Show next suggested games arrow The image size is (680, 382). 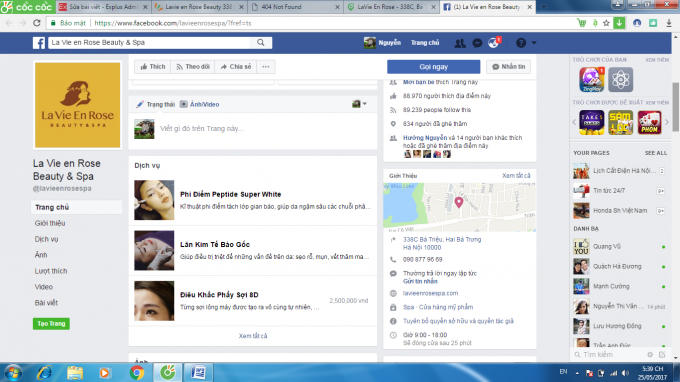click(x=667, y=122)
